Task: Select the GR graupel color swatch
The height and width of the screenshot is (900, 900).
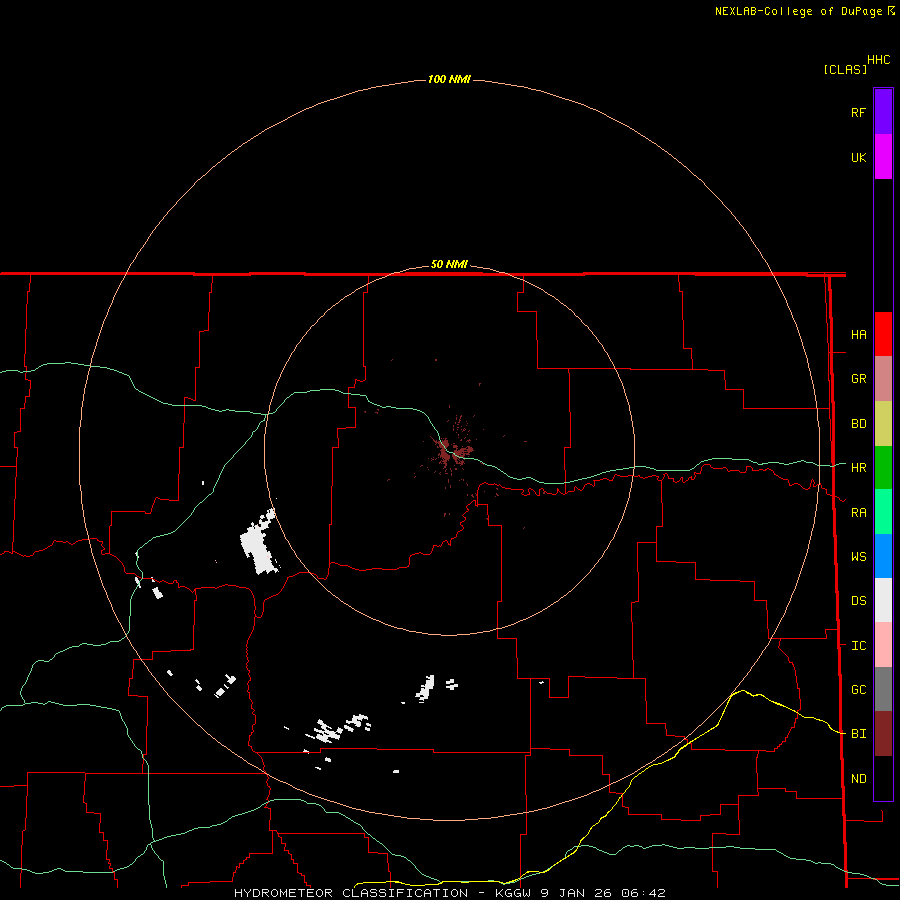Action: pyautogui.click(x=883, y=379)
